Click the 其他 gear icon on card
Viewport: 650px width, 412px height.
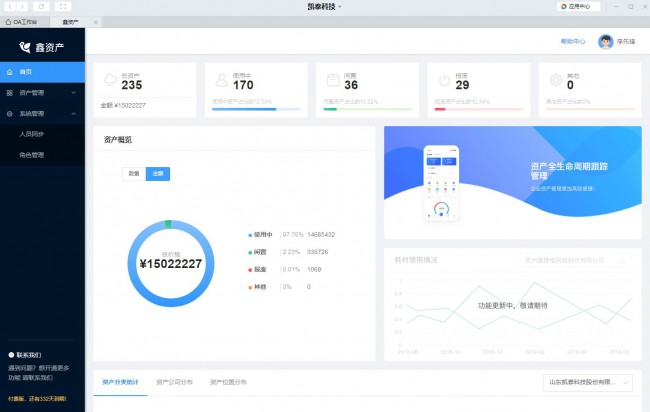click(555, 80)
